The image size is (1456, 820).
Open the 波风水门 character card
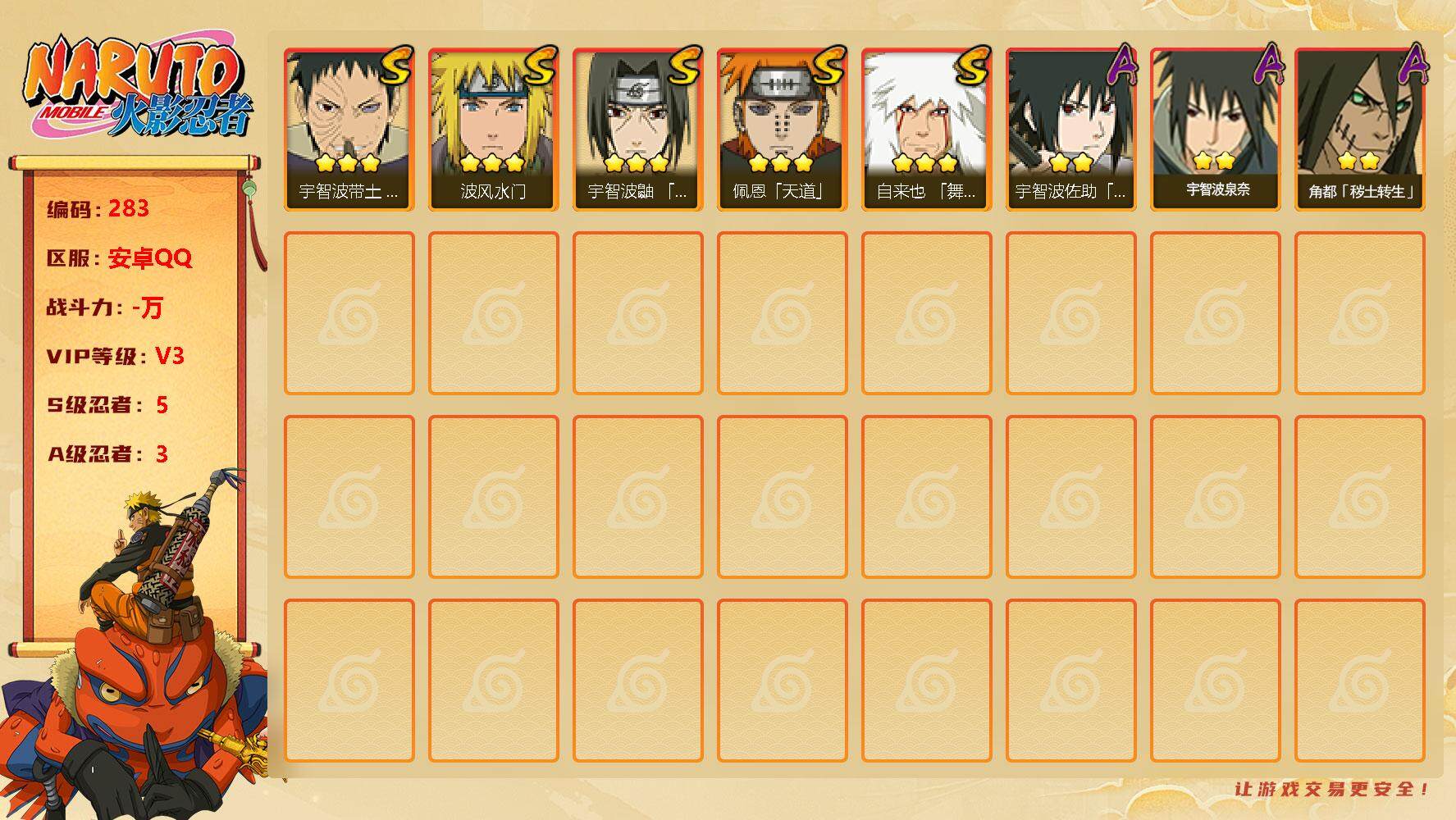pos(493,130)
